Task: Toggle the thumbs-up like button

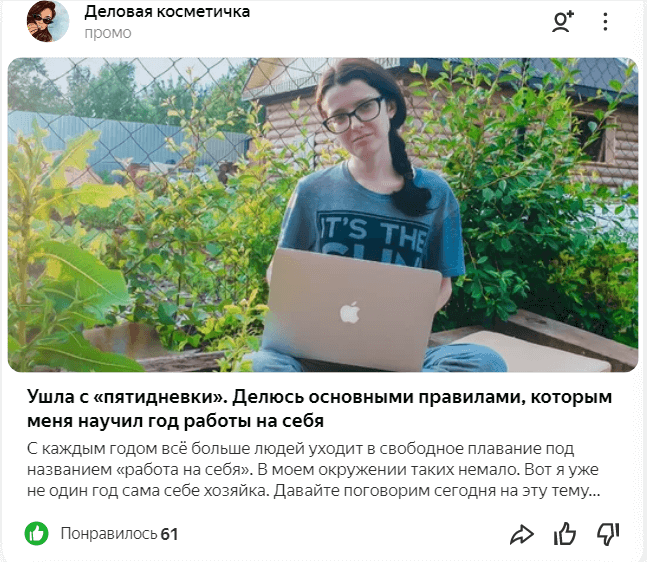Action: (x=564, y=534)
